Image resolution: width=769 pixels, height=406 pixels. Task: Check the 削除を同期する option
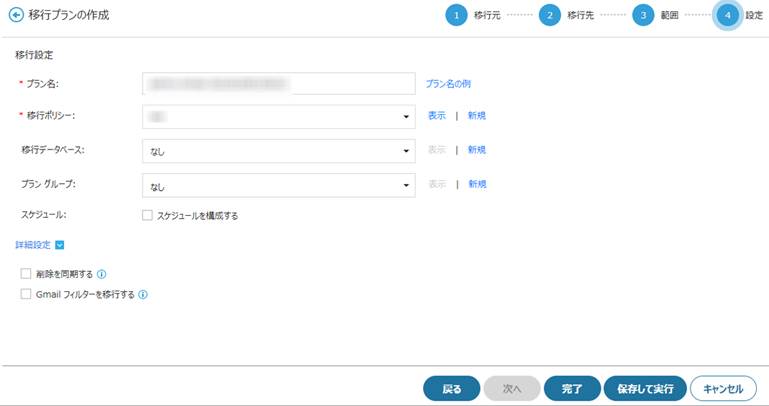(x=26, y=274)
